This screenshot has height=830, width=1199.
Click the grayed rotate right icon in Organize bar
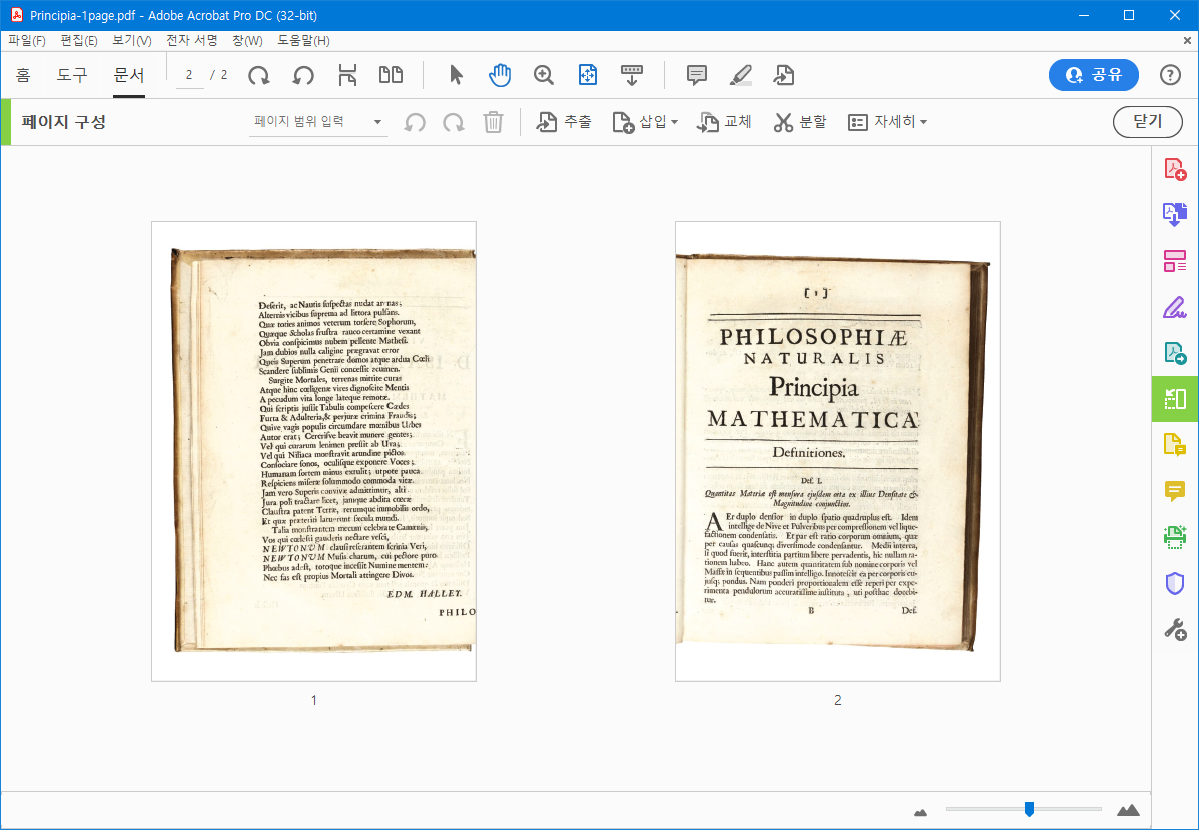454,122
